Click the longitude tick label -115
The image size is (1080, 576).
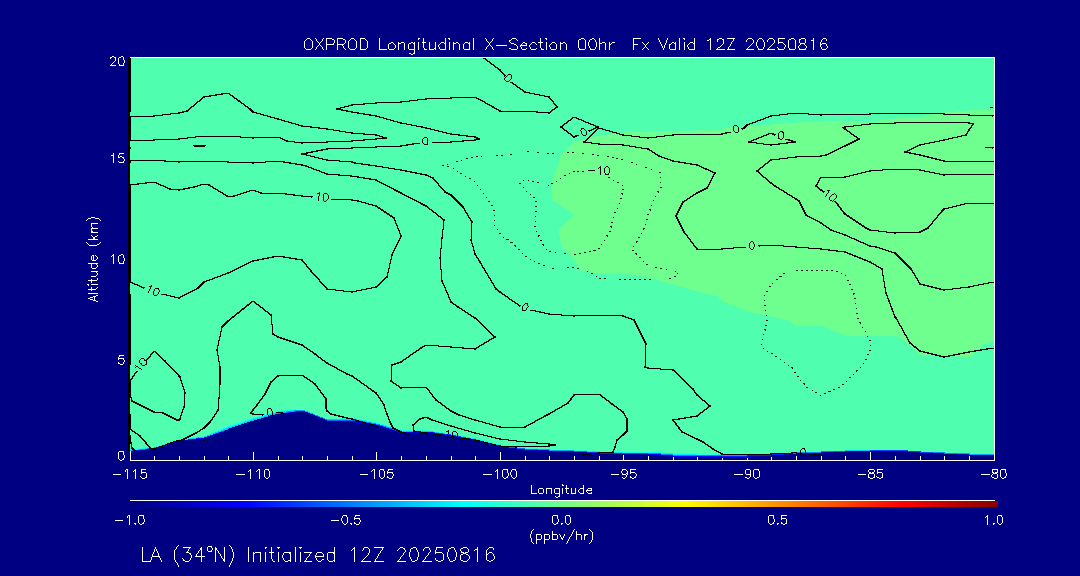point(130,474)
